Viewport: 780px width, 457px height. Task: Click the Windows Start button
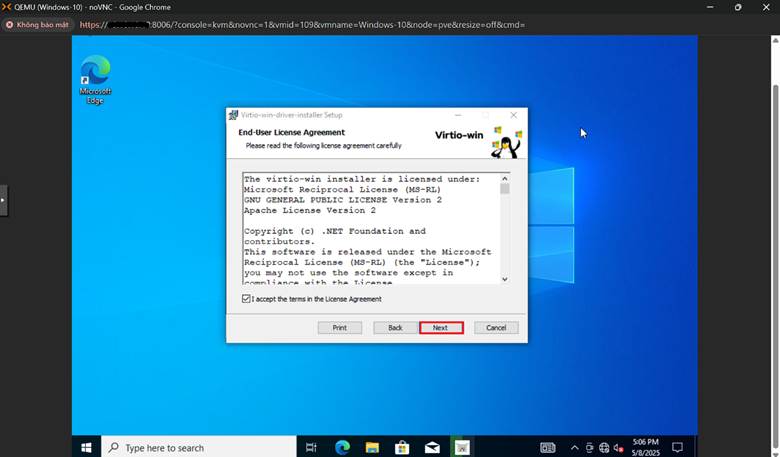click(x=86, y=447)
